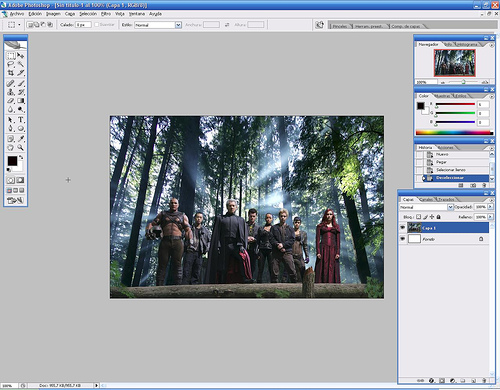Screen dimensions: 500x390
Task: Switch to the Histograma tab
Action: [467, 44]
